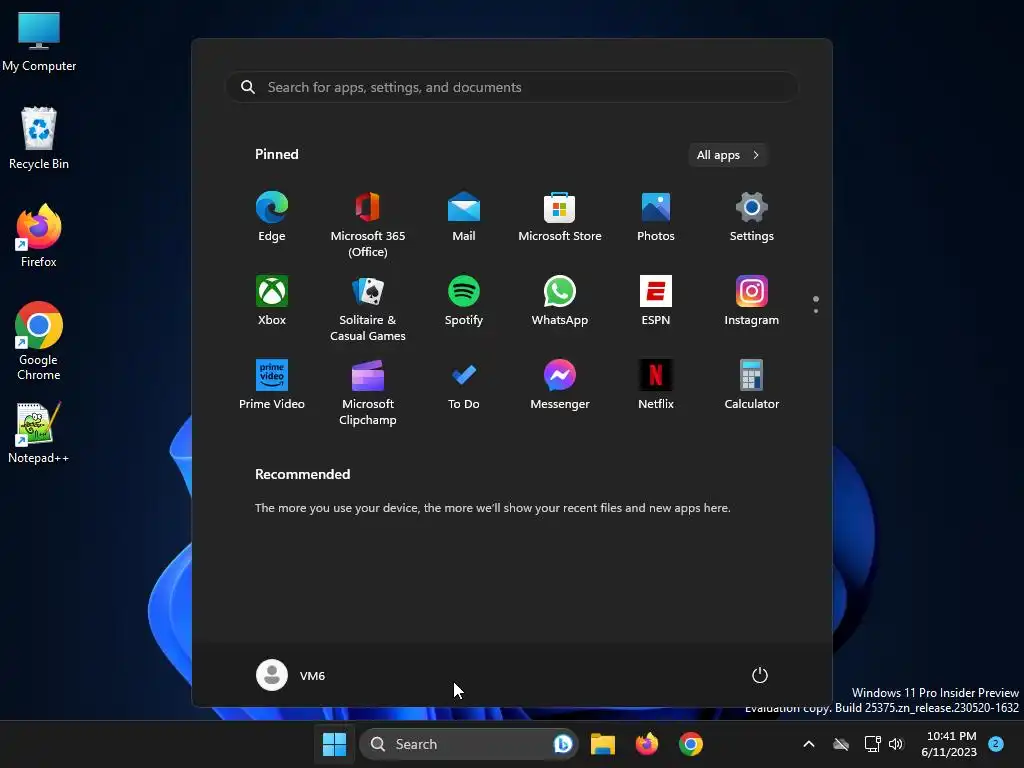This screenshot has height=768, width=1024.
Task: Open Solitaire & Casual Games
Action: click(368, 308)
